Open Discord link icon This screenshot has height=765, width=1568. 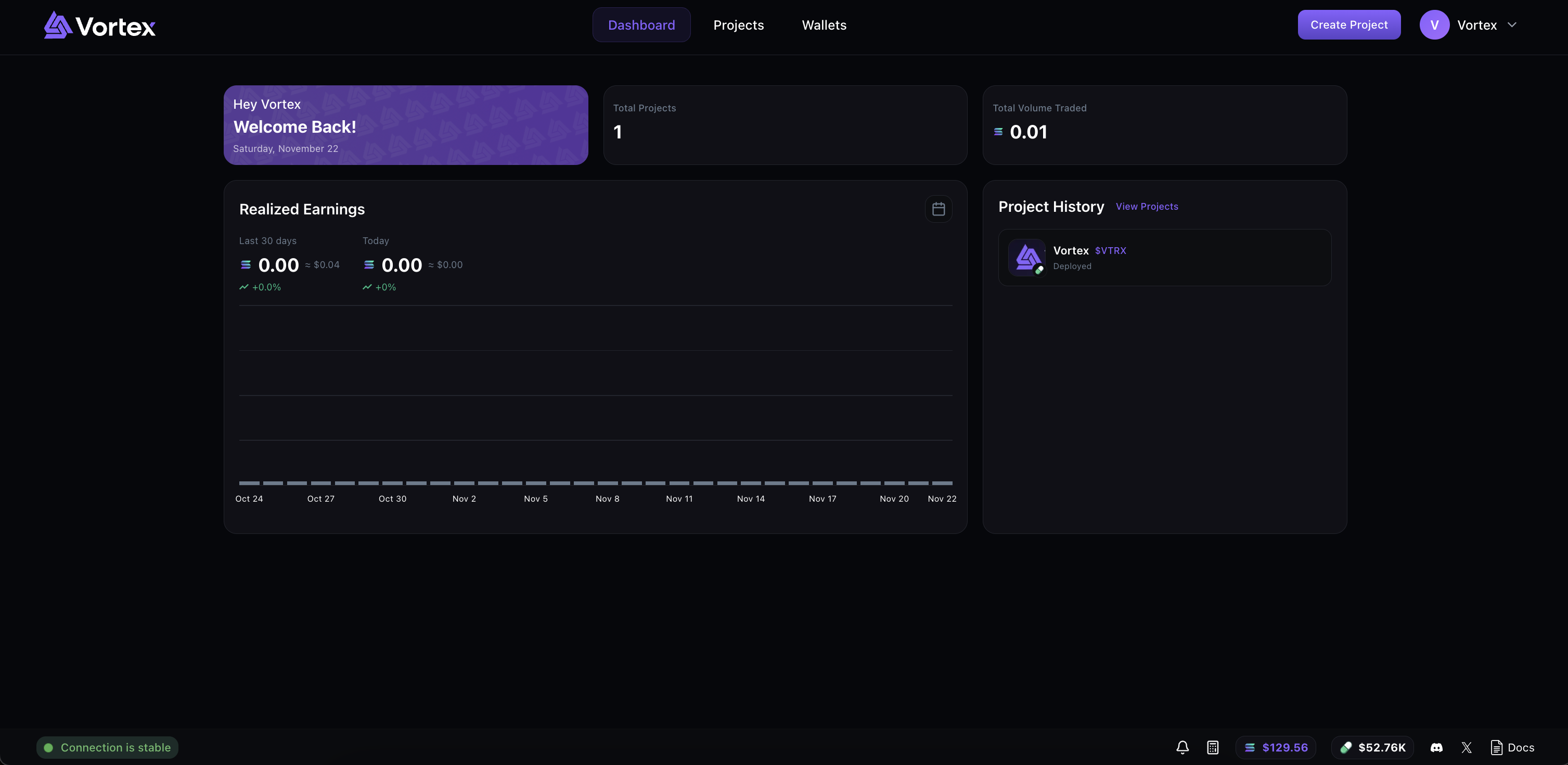point(1436,747)
